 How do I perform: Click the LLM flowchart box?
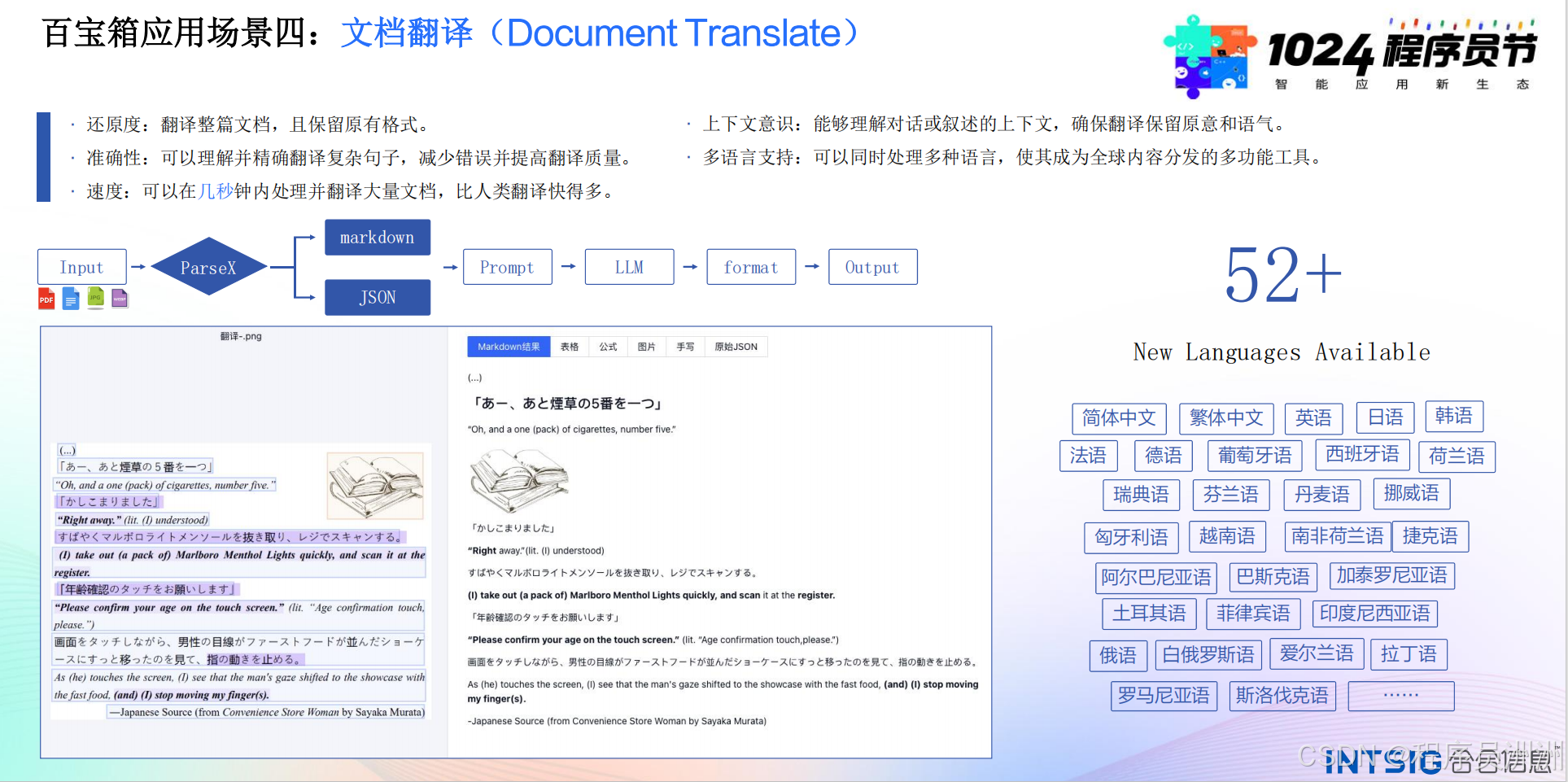pyautogui.click(x=630, y=267)
